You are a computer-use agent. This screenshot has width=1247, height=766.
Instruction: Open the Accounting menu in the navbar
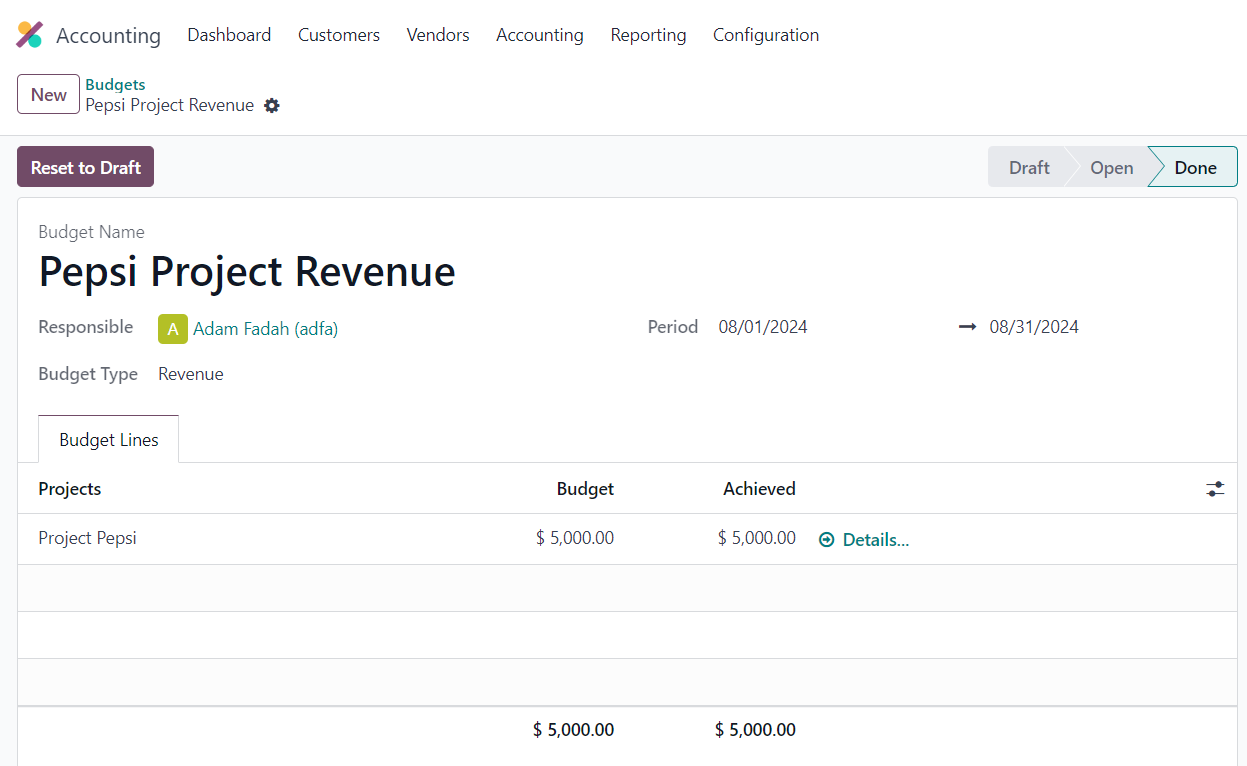(x=540, y=35)
